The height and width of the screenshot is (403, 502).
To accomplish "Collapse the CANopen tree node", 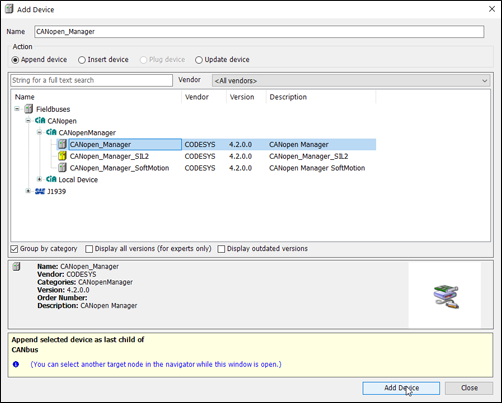I will tap(28, 120).
